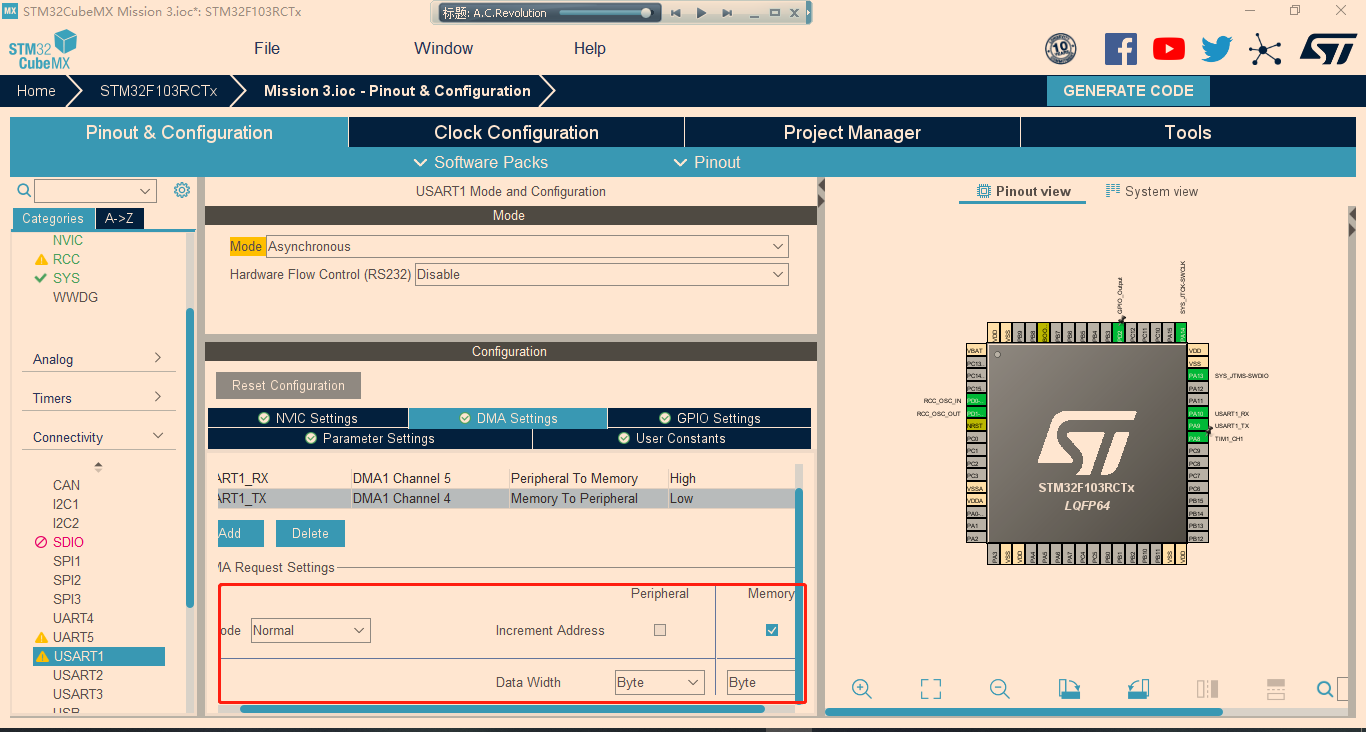Click the pin search magnifier icon

click(x=1325, y=688)
